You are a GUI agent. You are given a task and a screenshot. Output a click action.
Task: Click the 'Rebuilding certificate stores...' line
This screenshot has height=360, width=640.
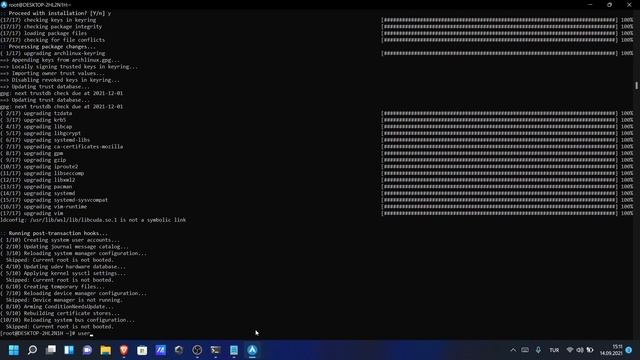click(60, 313)
